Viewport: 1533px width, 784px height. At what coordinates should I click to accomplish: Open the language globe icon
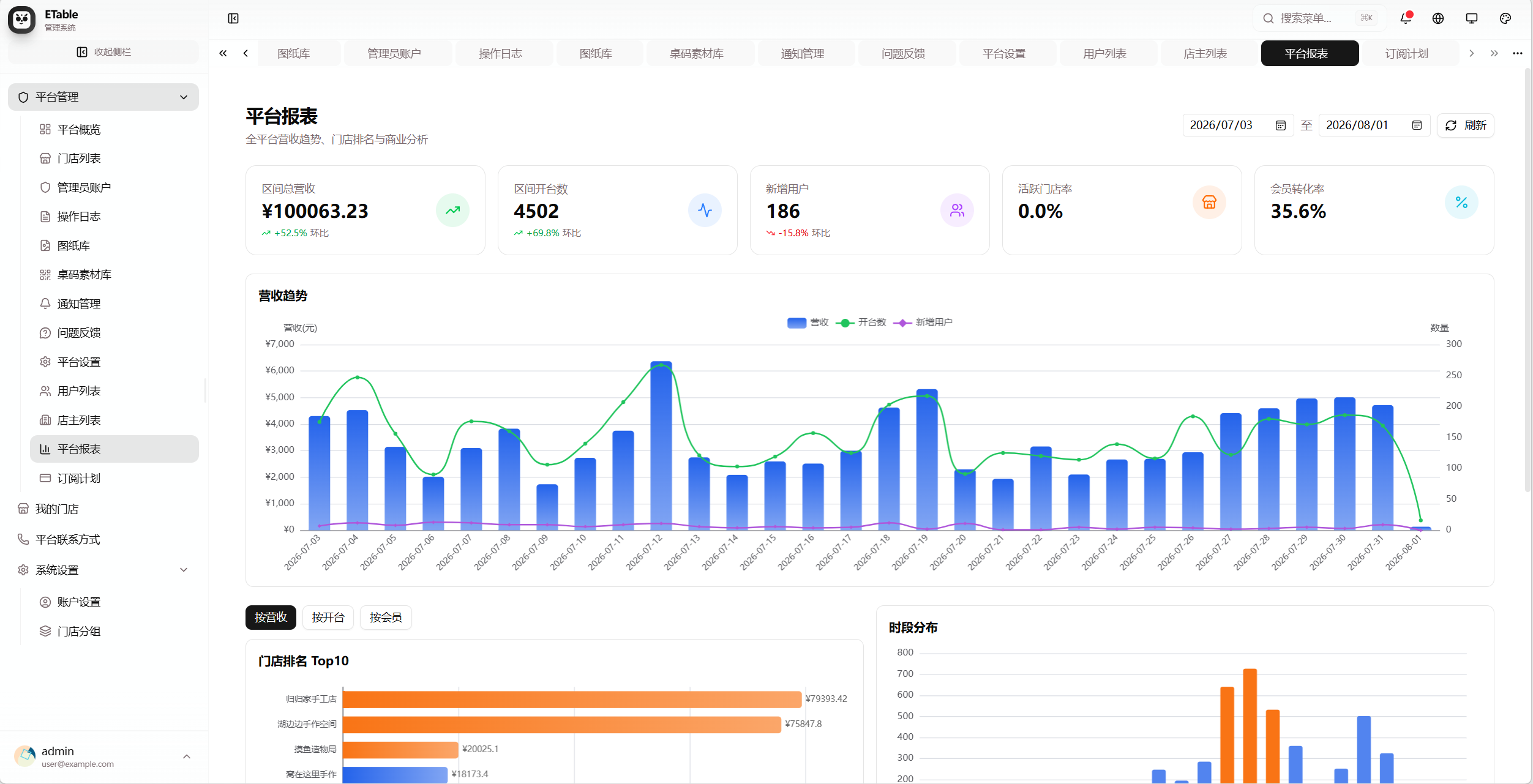1438,18
